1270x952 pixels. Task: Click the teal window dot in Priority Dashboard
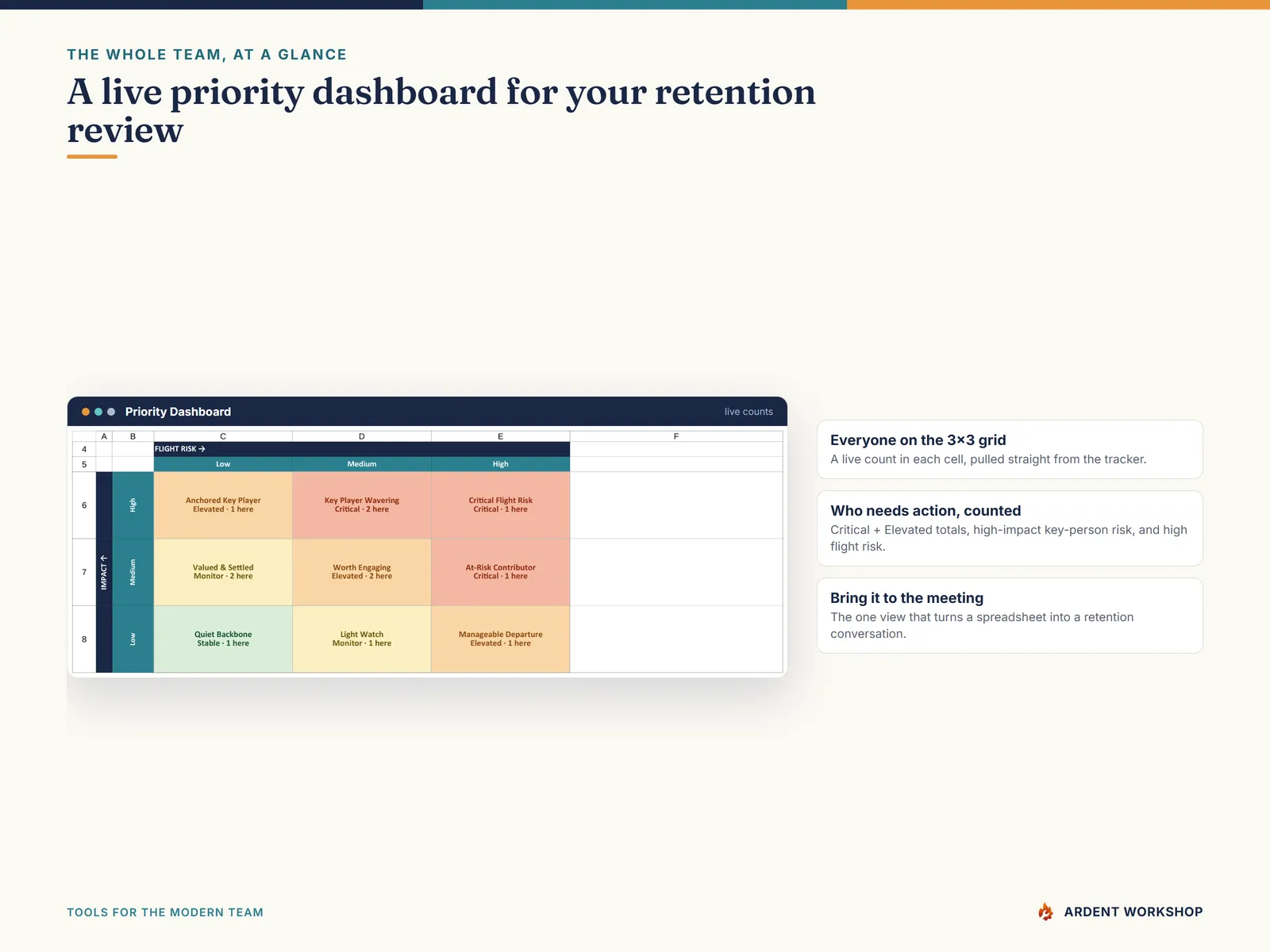point(98,412)
